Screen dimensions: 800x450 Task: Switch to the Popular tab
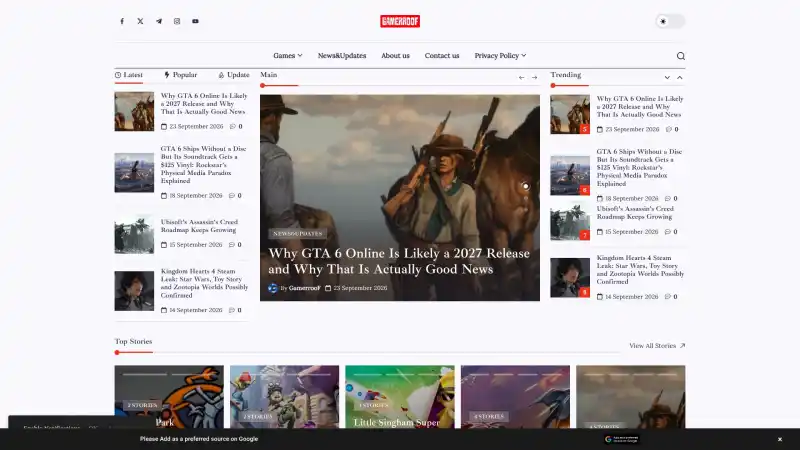181,75
